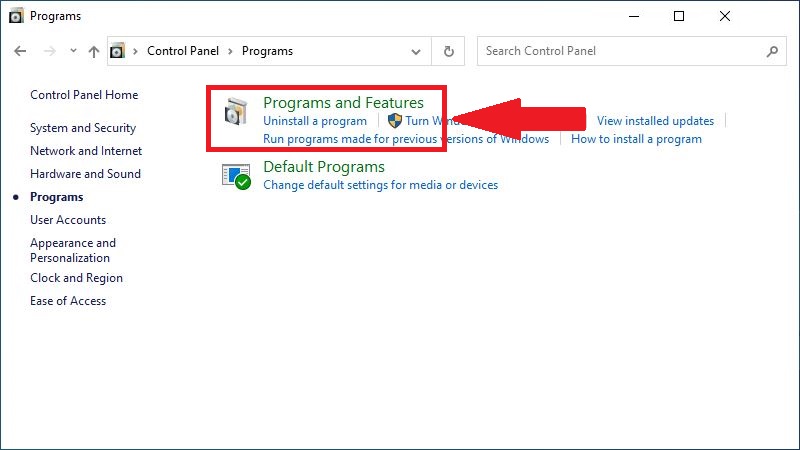Select Hardware and Sound category
Viewport: 800px width, 450px height.
pos(85,174)
